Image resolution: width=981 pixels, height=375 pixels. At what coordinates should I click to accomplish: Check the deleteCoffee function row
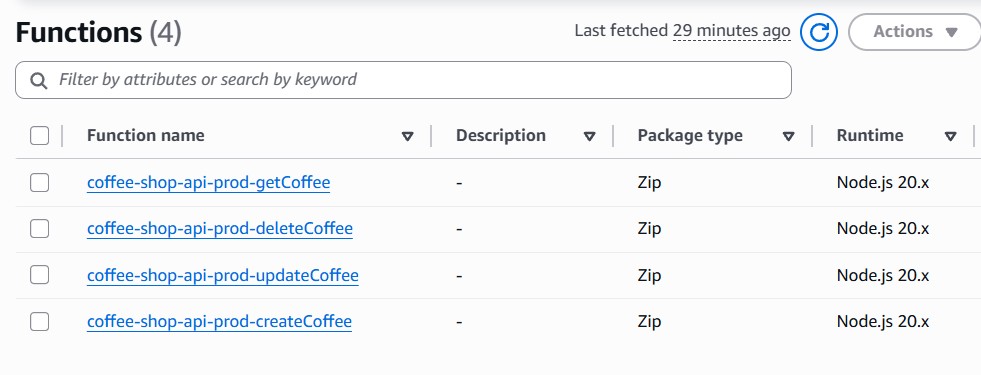[39, 229]
